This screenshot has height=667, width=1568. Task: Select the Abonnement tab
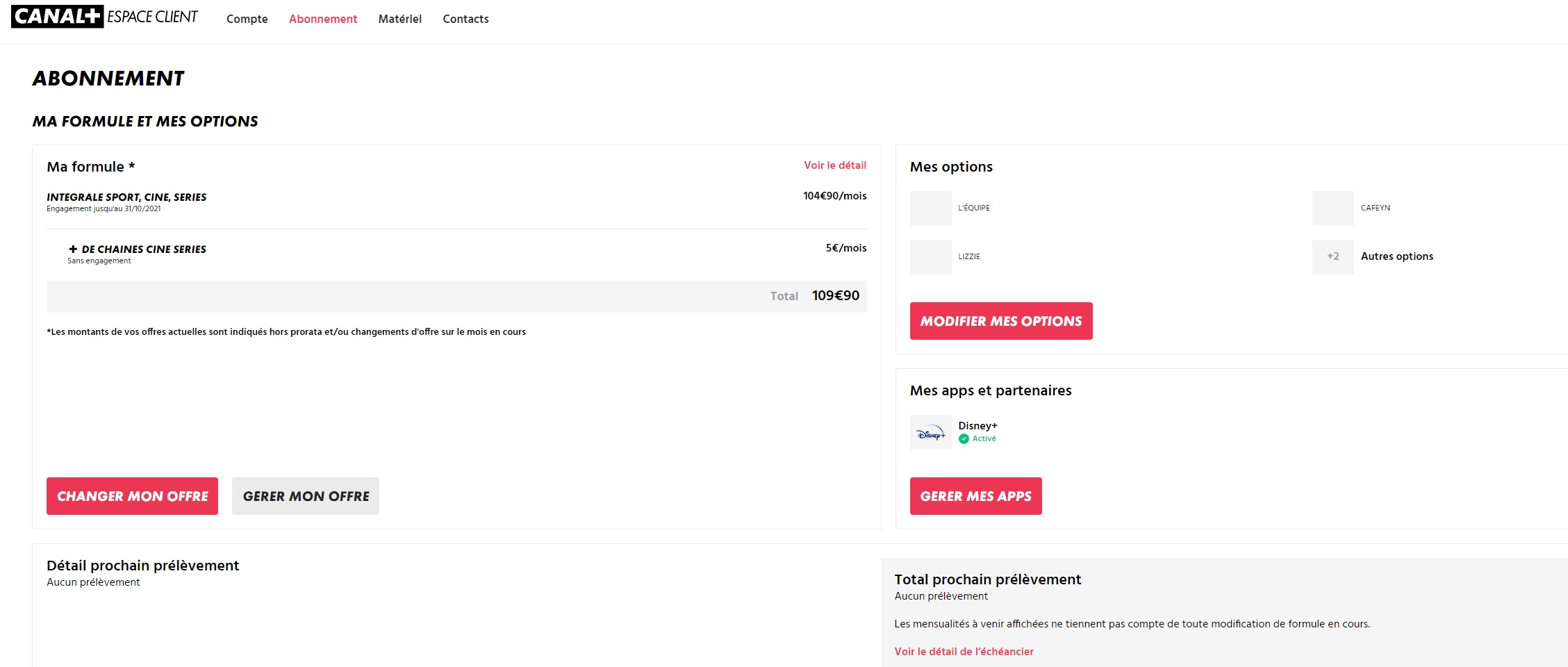coord(323,19)
